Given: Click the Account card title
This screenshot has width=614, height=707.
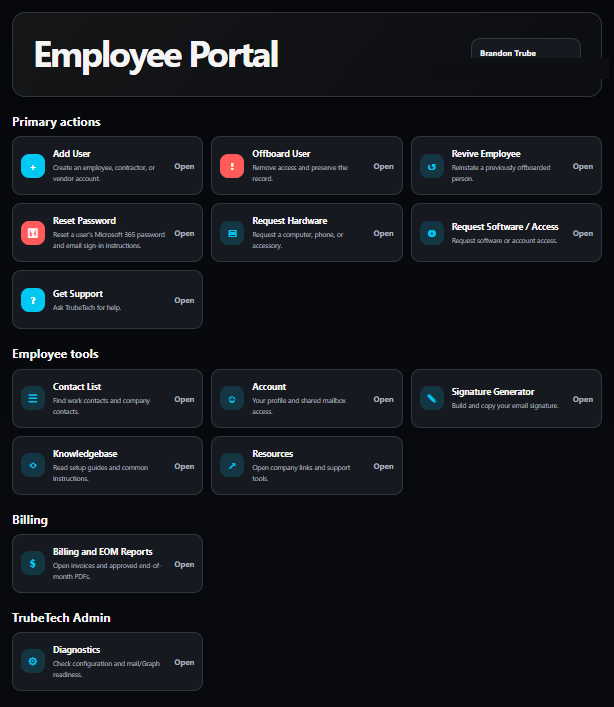Looking at the screenshot, I should click(269, 386).
